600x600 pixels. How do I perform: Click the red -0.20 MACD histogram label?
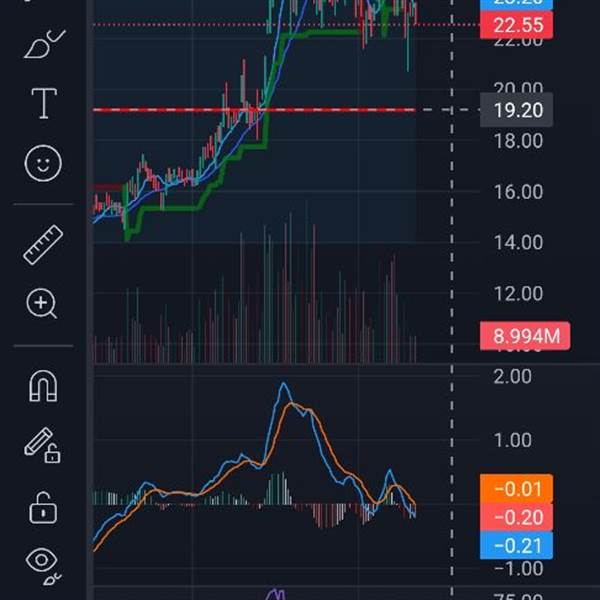pos(516,517)
